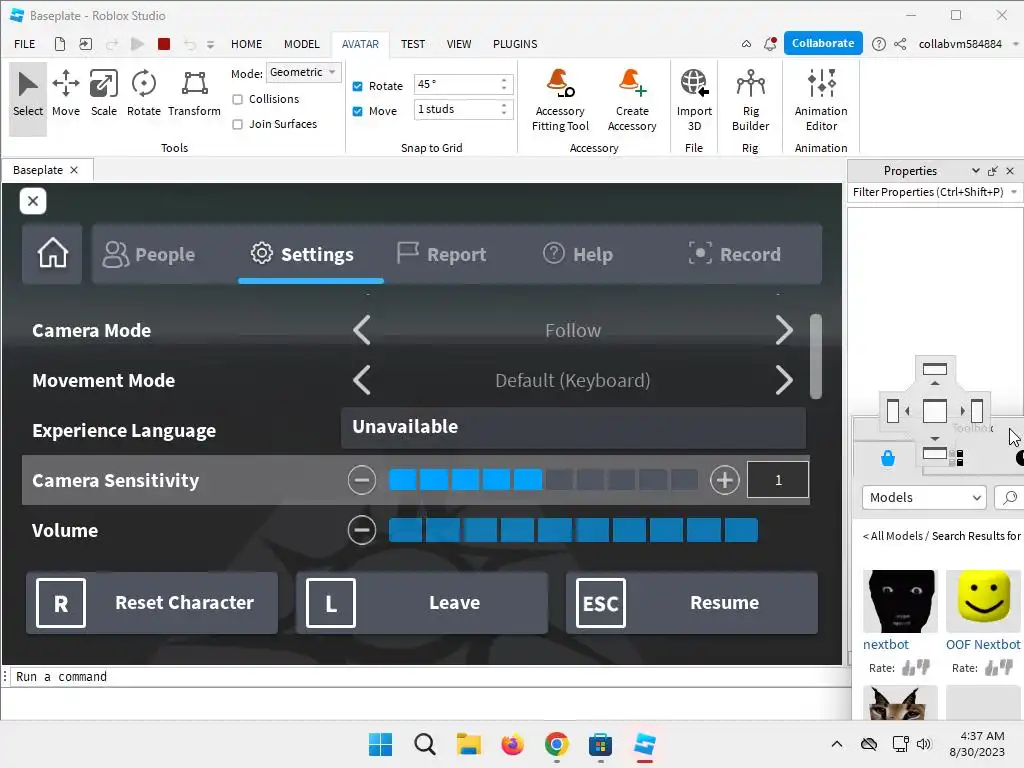This screenshot has height=768, width=1024.
Task: Uncheck the Rotate snap checkbox
Action: 357,86
